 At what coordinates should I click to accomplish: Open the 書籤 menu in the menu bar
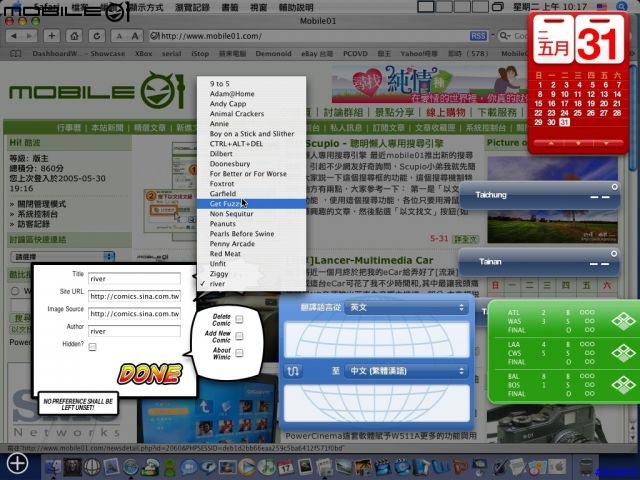[230, 7]
